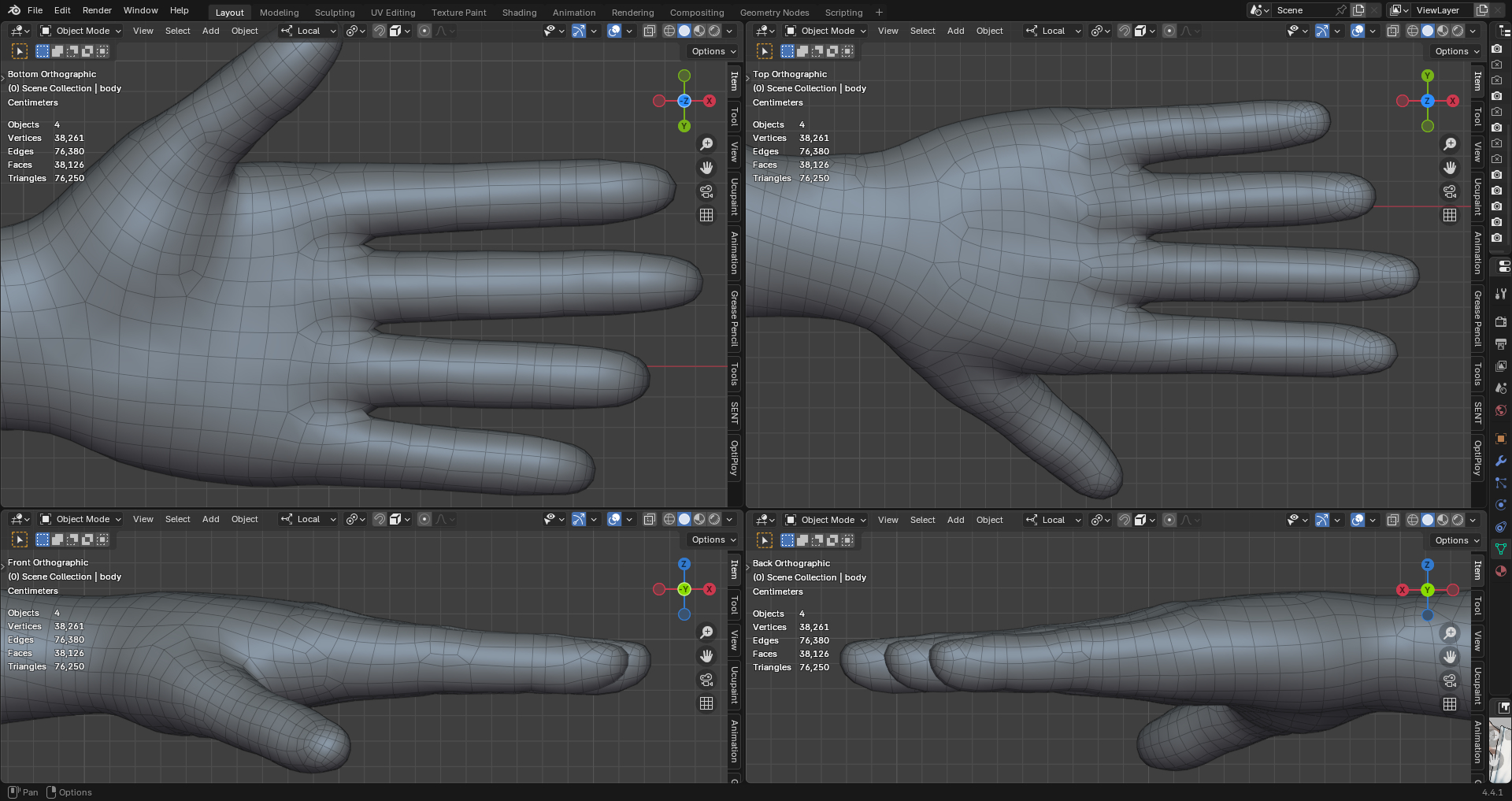Click the Blender logo in top menu bar
The image size is (1512, 801).
tap(14, 10)
